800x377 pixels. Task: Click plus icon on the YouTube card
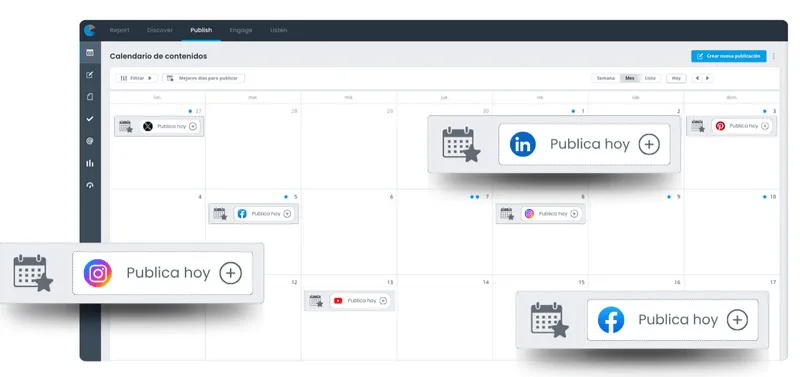pyautogui.click(x=383, y=301)
